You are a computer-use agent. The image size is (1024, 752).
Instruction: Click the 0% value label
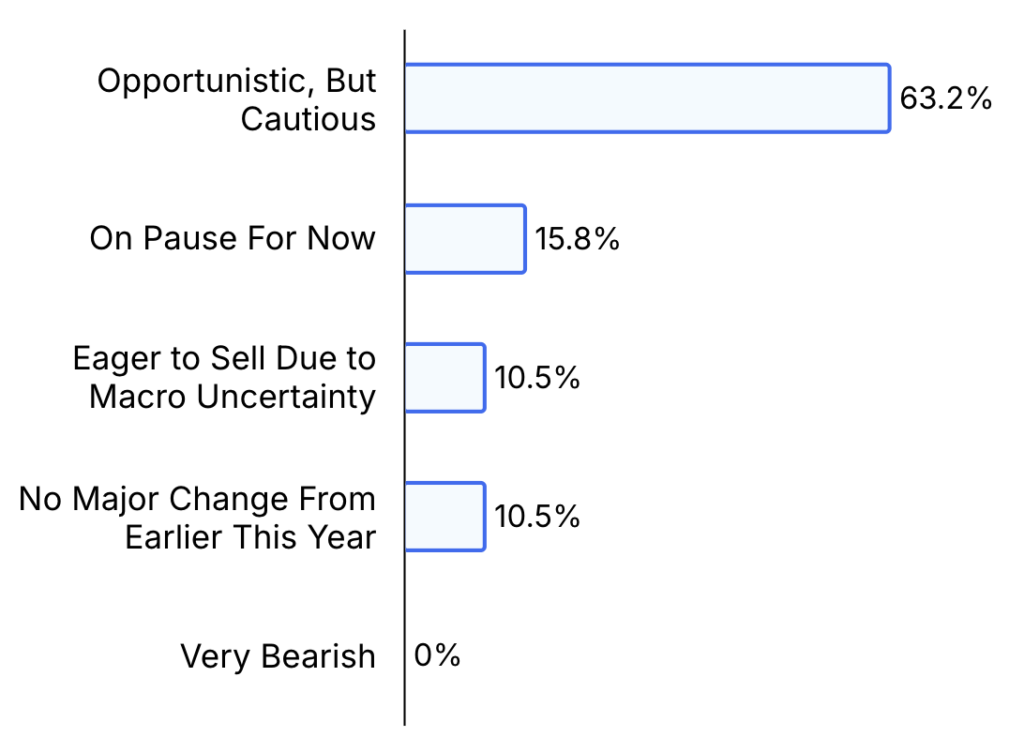coord(437,655)
